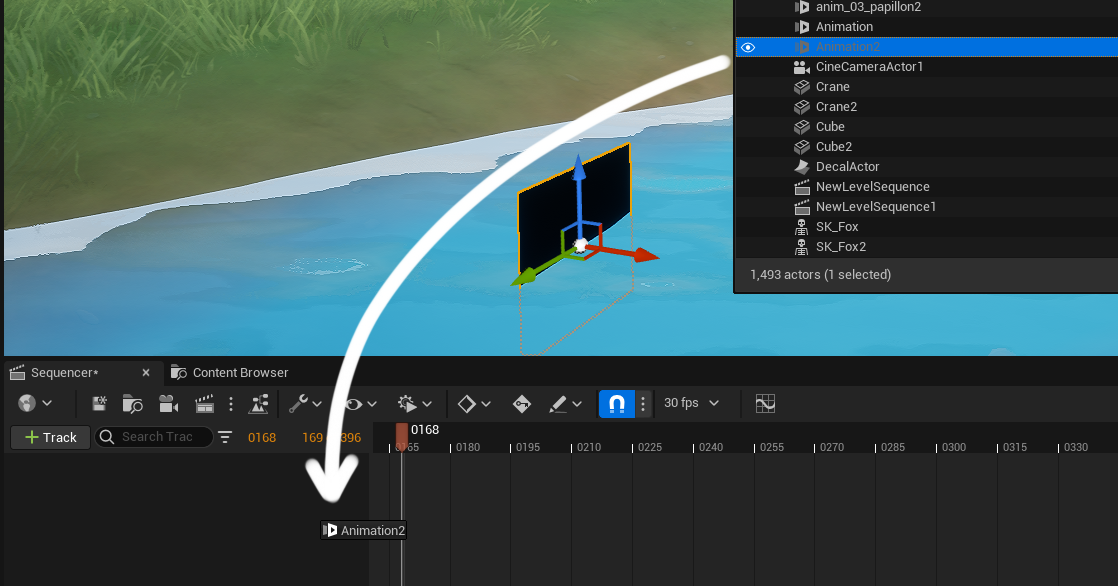Select the Sequencer tab
Image resolution: width=1118 pixels, height=586 pixels.
(64, 373)
